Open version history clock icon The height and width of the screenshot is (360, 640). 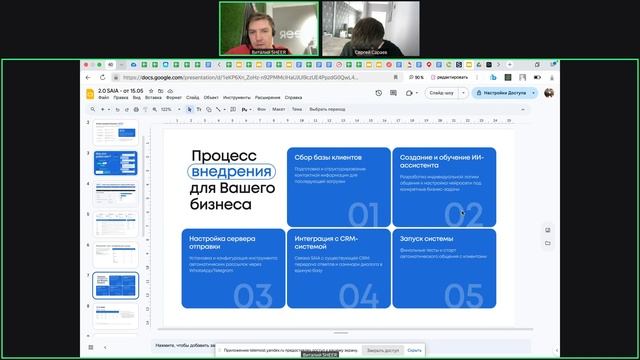[x=378, y=93]
